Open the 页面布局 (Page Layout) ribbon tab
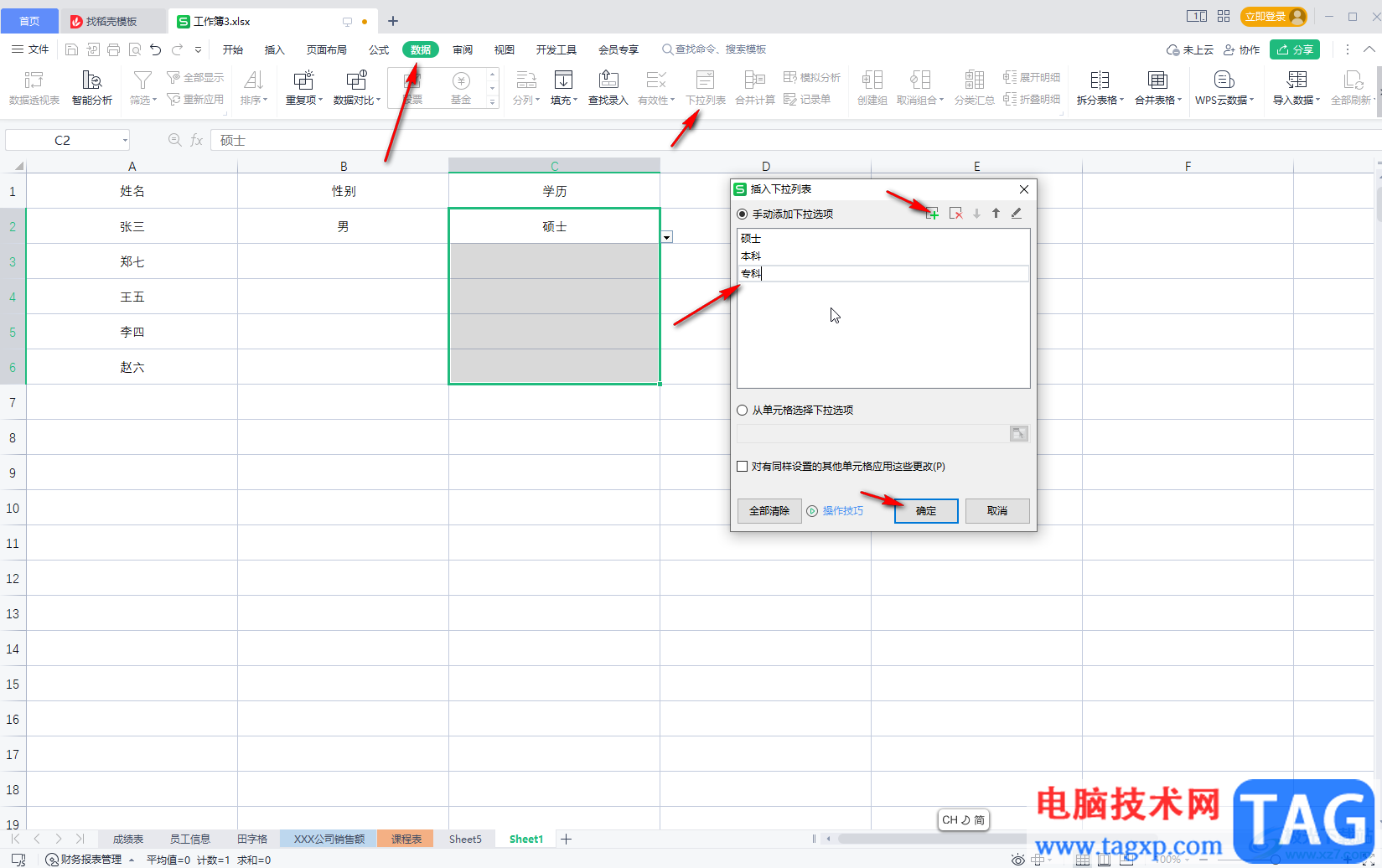Screen dimensions: 1382x868 coord(327,49)
